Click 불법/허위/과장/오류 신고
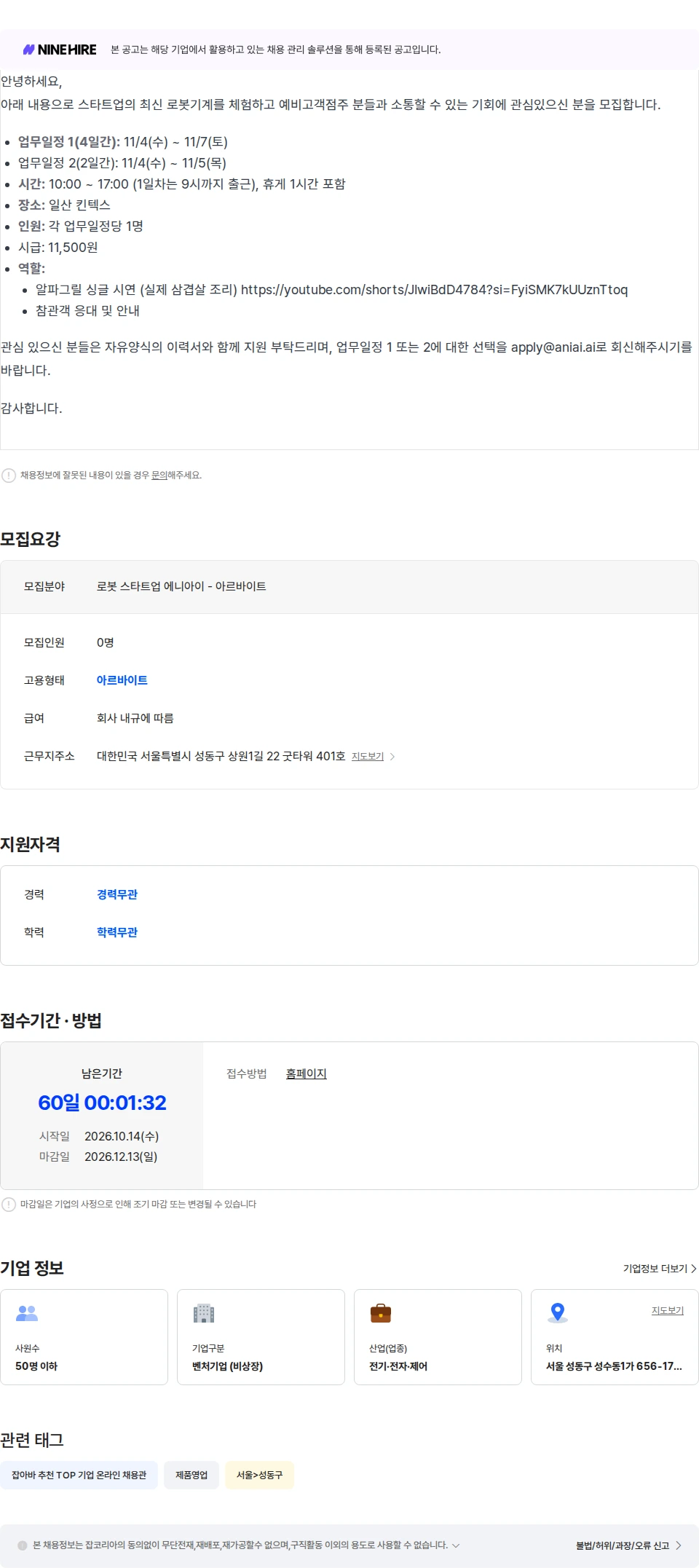This screenshot has height=1568, width=699. click(623, 1545)
